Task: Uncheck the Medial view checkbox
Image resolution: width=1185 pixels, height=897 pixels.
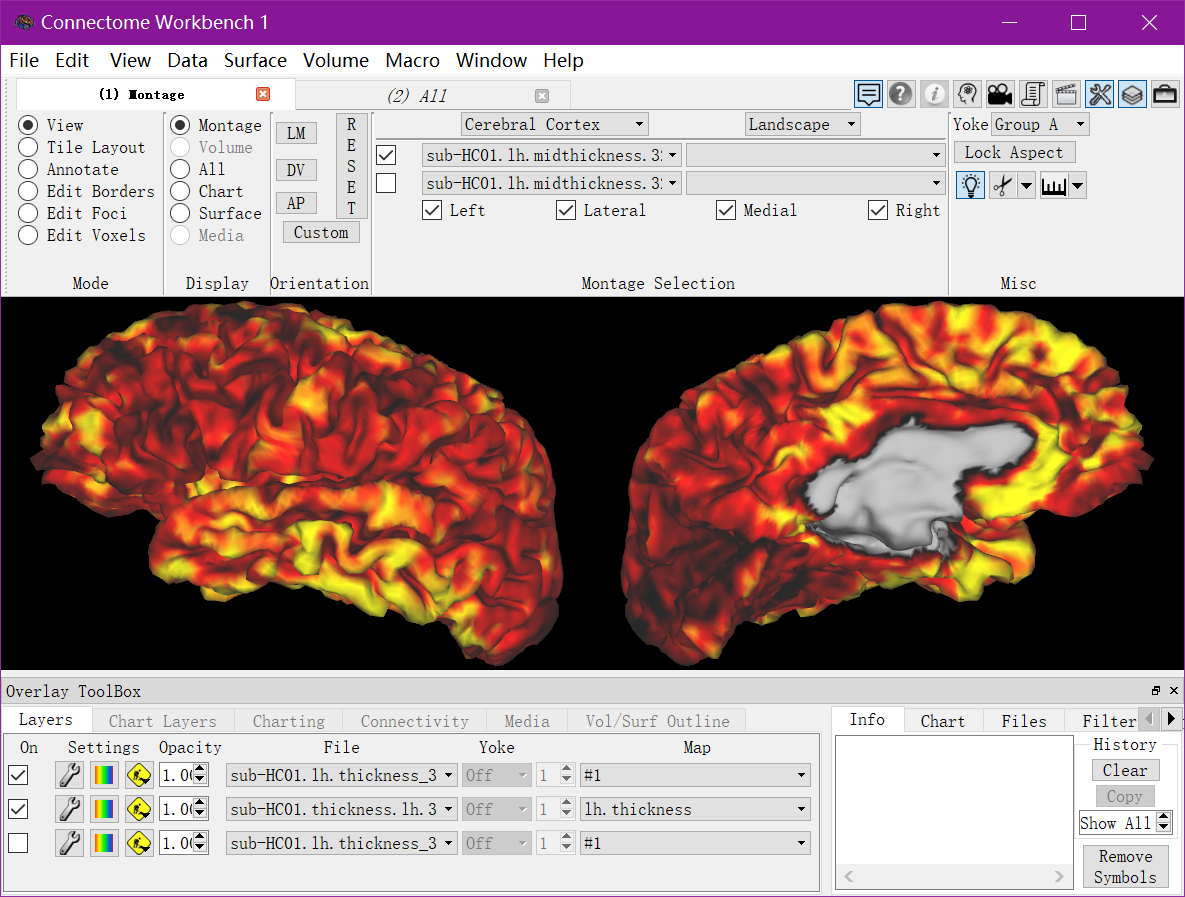Action: (x=726, y=210)
